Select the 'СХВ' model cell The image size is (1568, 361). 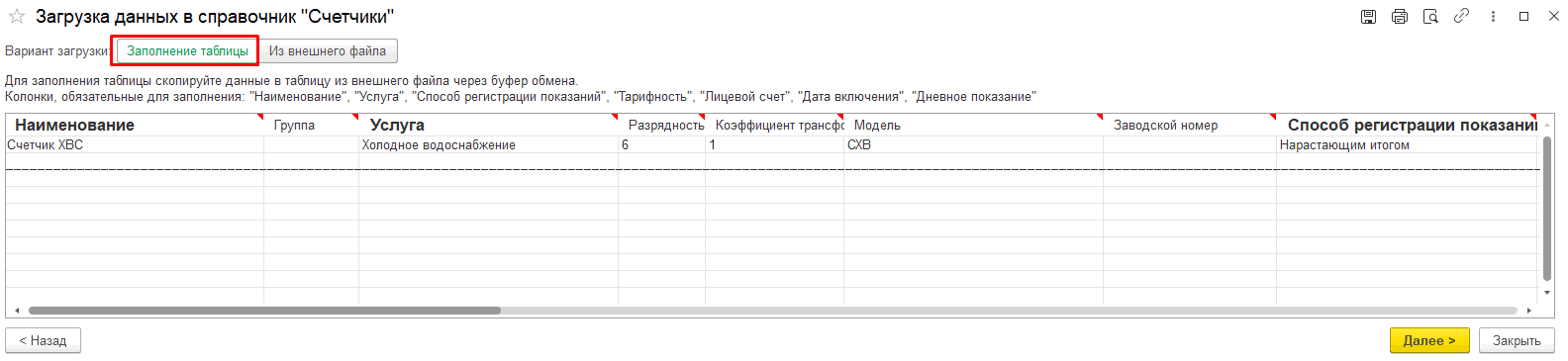974,144
